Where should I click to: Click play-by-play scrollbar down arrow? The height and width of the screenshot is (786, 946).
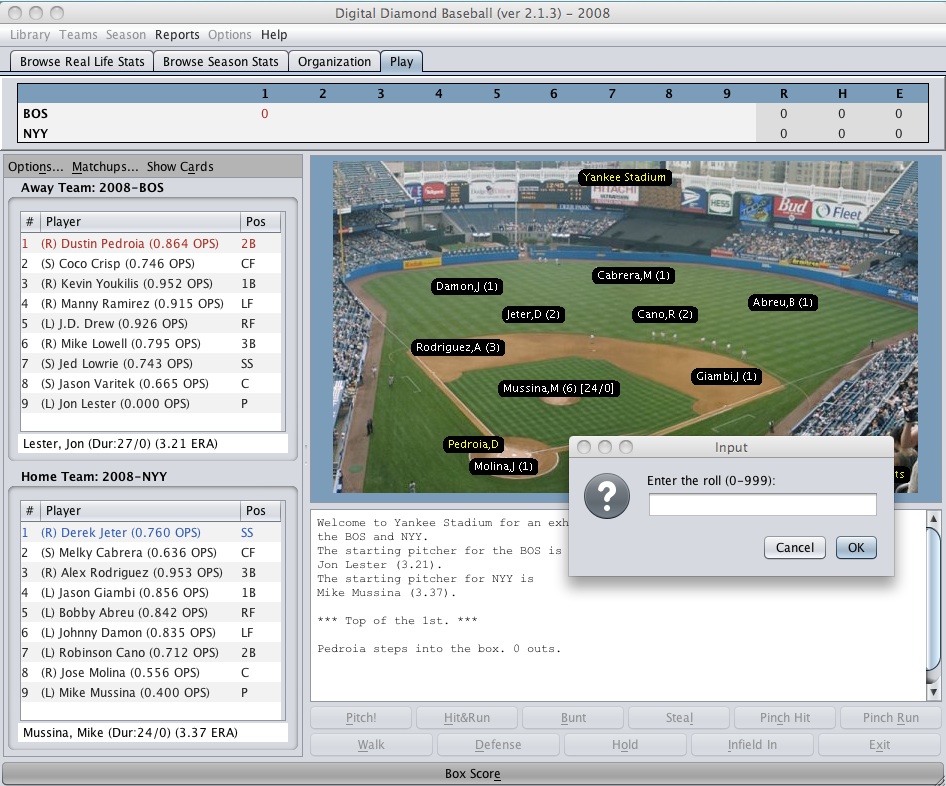[933, 692]
